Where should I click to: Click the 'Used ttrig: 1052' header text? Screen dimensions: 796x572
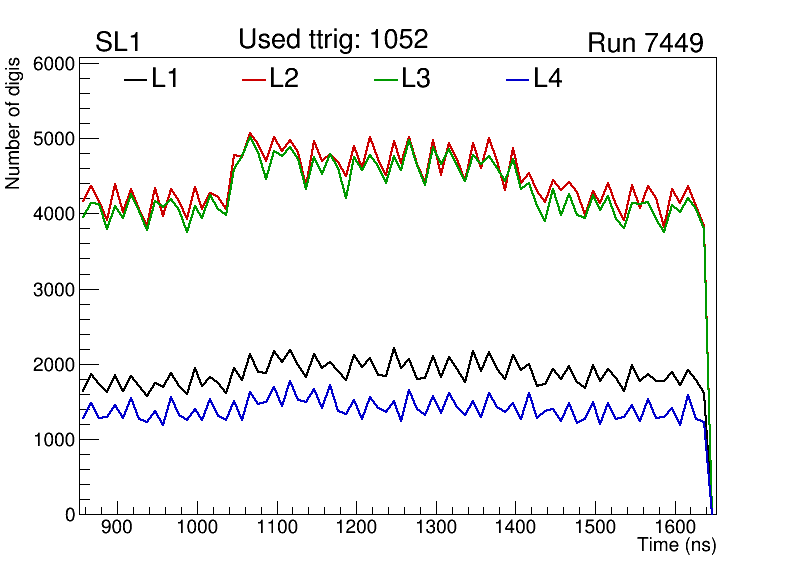(333, 39)
